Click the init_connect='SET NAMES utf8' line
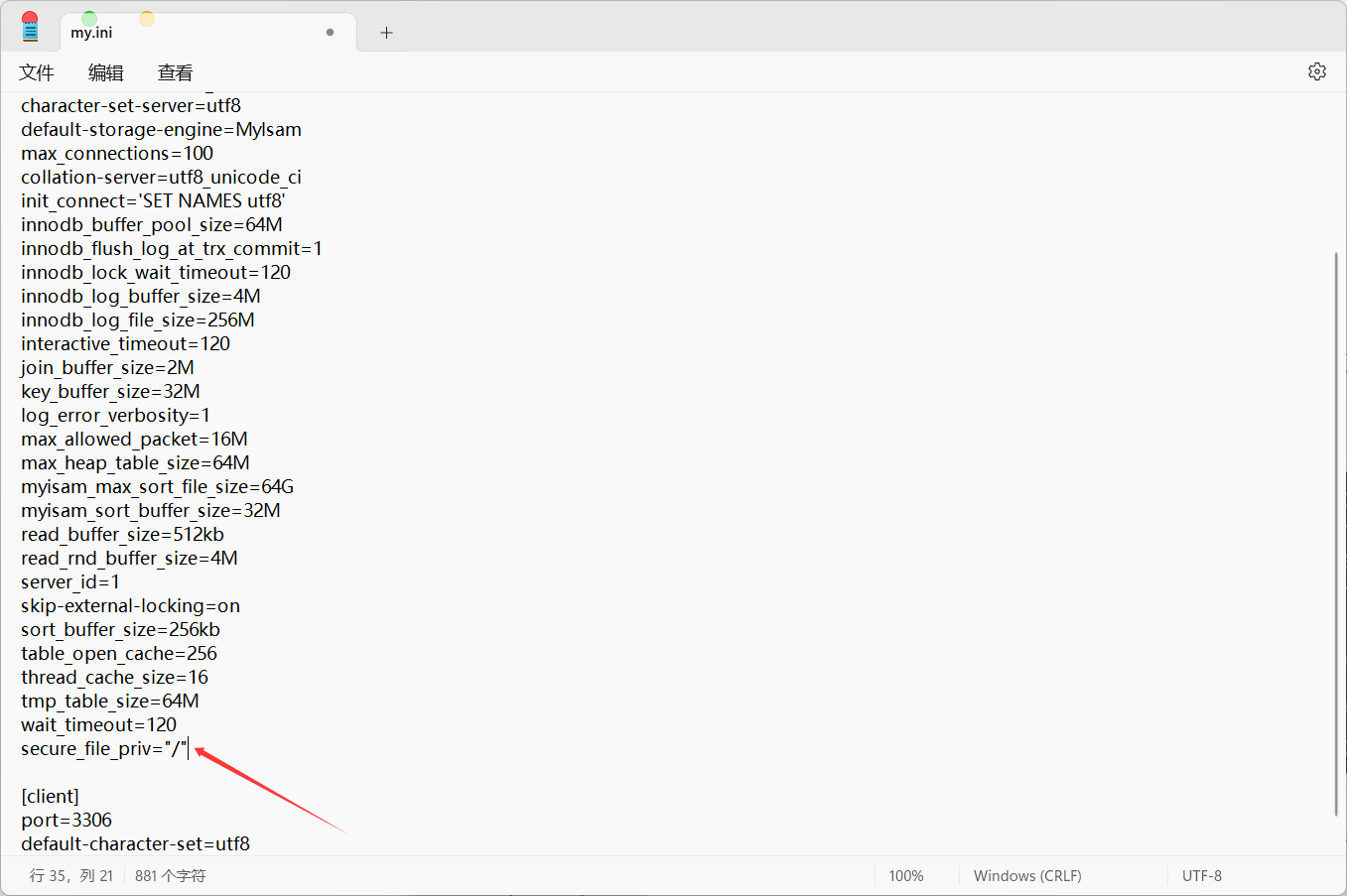Screen dimensions: 1347x896 coord(153,201)
